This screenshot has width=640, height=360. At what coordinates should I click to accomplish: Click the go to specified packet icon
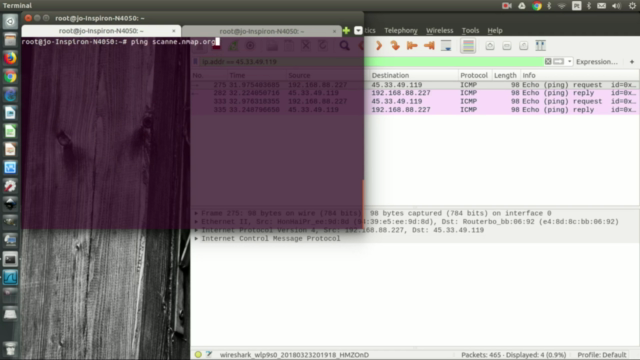point(395,46)
